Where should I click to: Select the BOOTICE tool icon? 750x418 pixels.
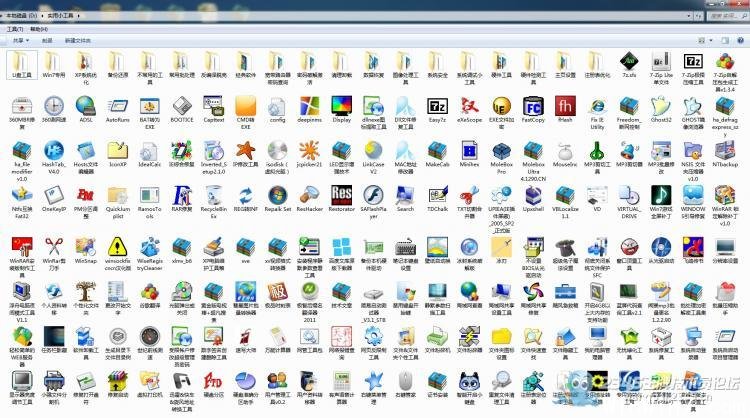tap(182, 106)
